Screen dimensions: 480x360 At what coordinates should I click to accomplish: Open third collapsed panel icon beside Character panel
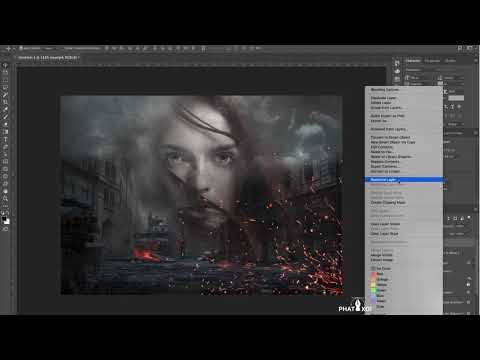pos(397,79)
